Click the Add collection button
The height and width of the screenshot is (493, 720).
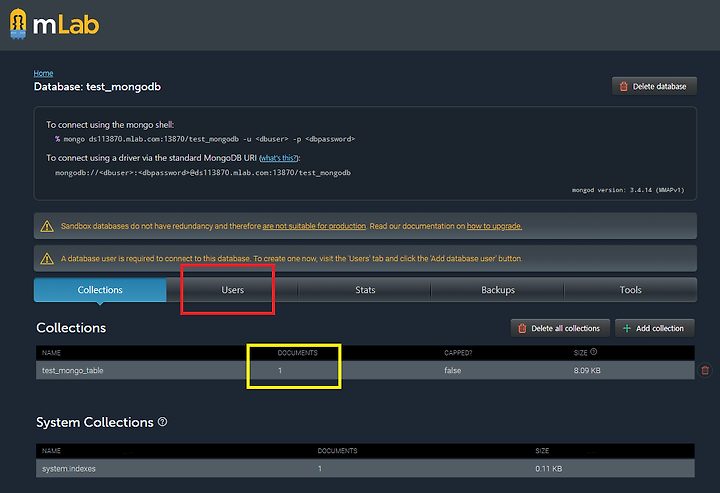click(x=654, y=328)
